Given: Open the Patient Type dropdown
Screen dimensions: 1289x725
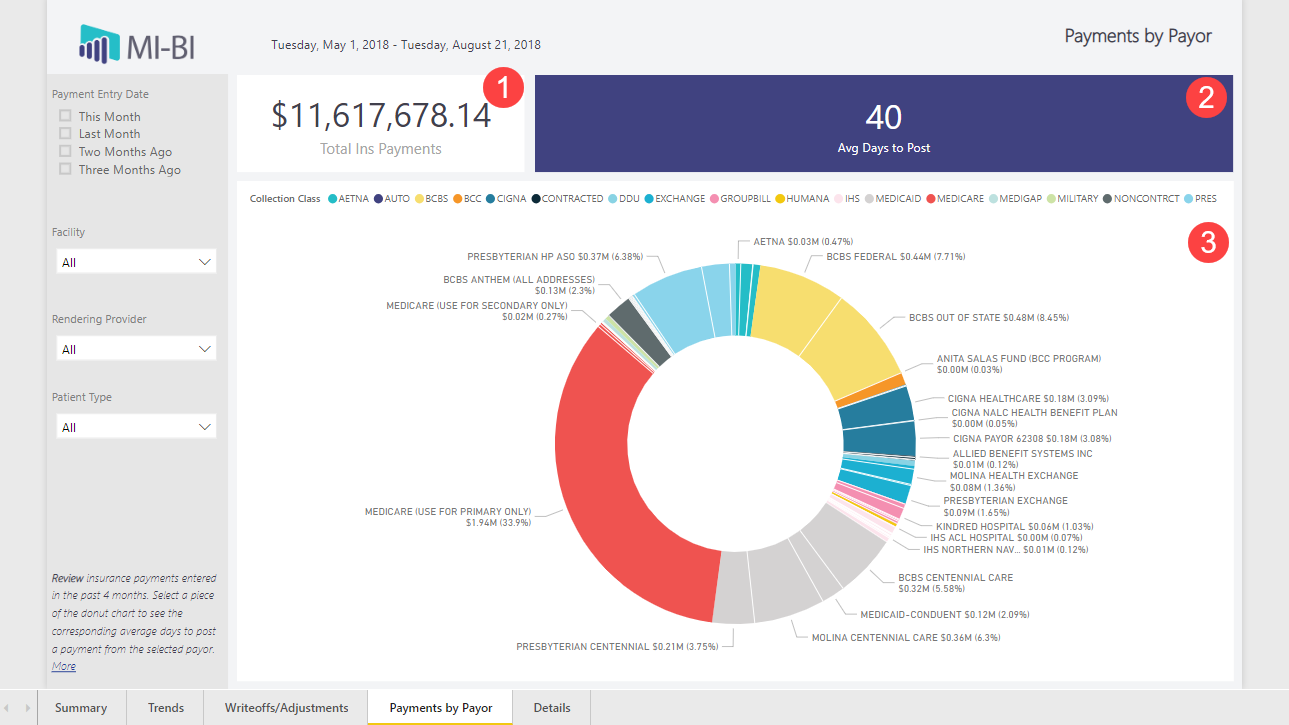Looking at the screenshot, I should tap(135, 427).
